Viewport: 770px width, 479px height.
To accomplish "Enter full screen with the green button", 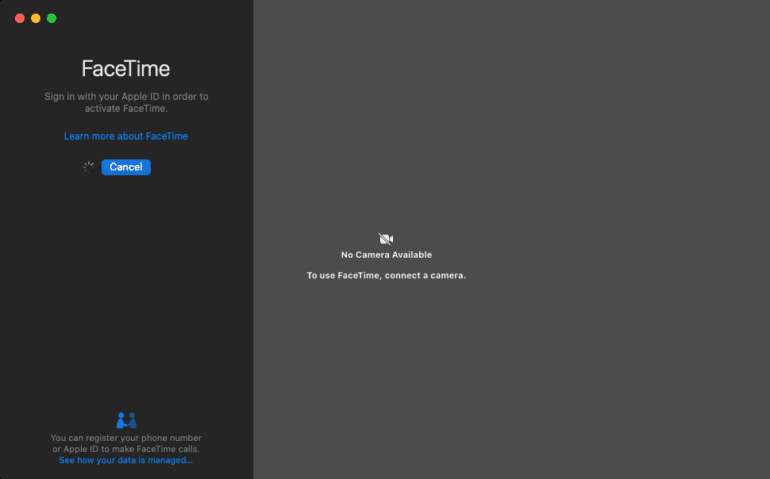I will (52, 18).
